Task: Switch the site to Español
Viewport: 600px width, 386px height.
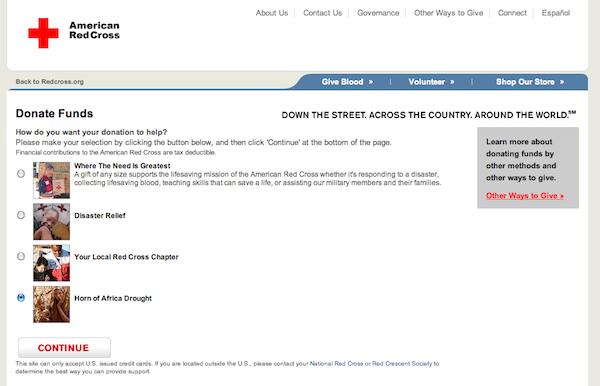Action: tap(556, 13)
